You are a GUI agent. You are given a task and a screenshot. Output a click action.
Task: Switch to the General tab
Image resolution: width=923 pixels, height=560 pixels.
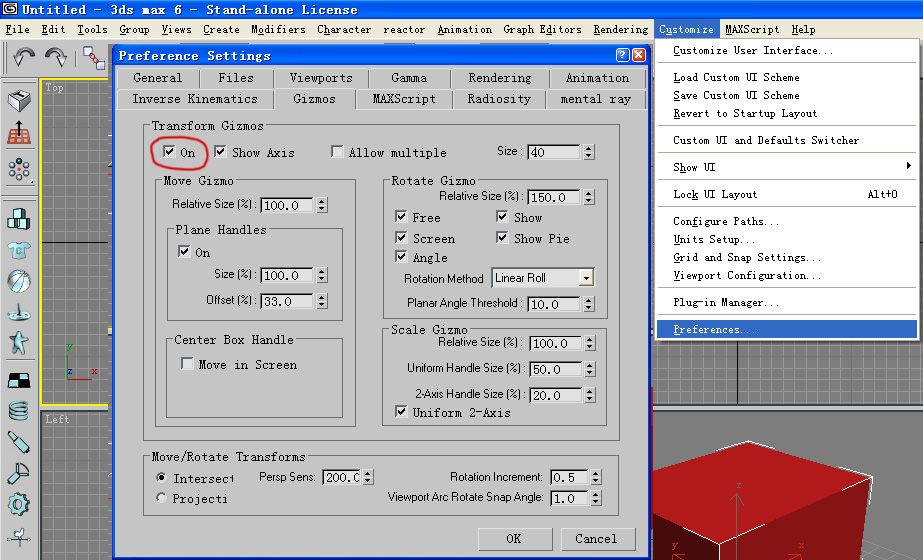pyautogui.click(x=158, y=78)
